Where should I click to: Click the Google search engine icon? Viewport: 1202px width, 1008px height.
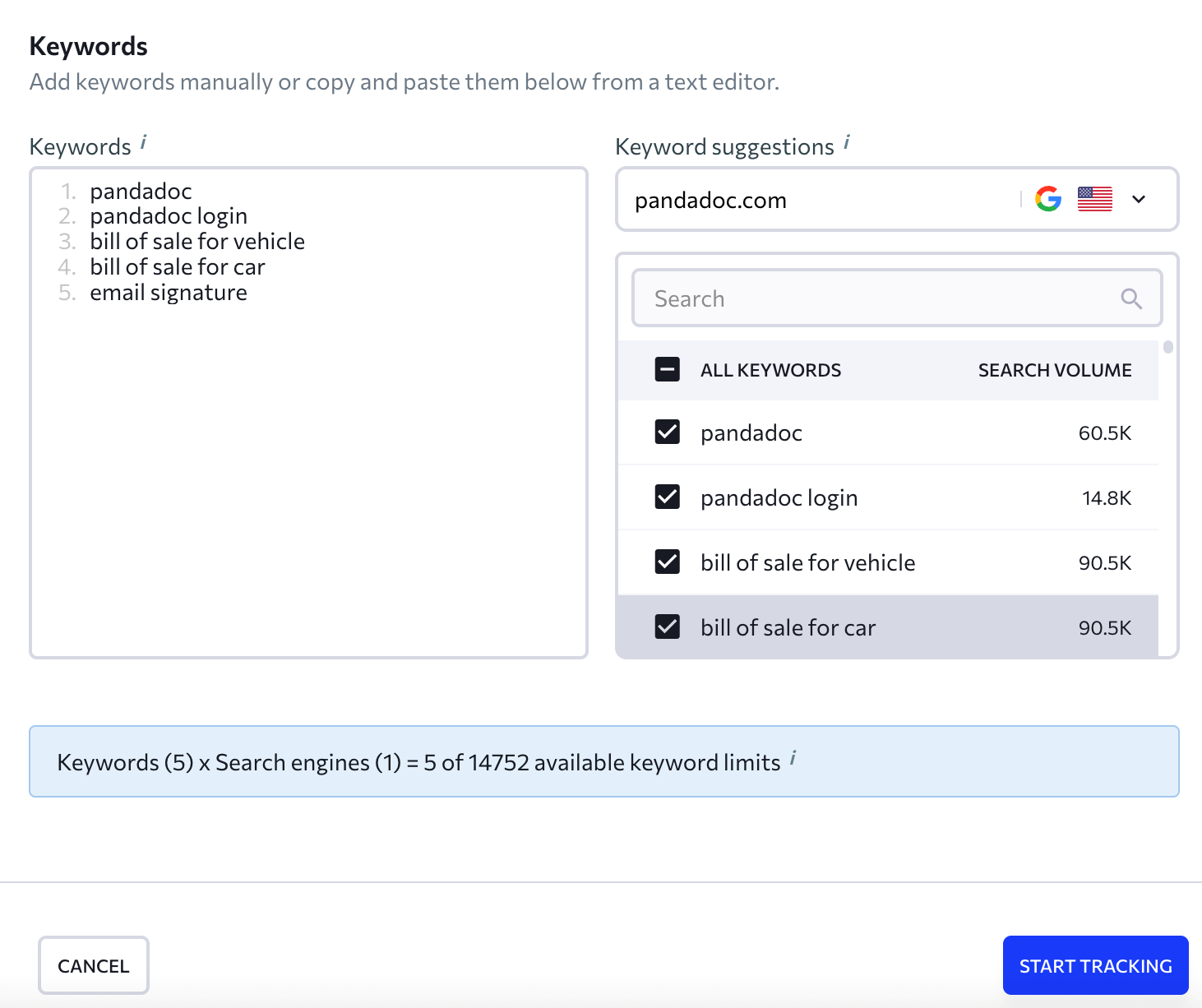point(1048,199)
